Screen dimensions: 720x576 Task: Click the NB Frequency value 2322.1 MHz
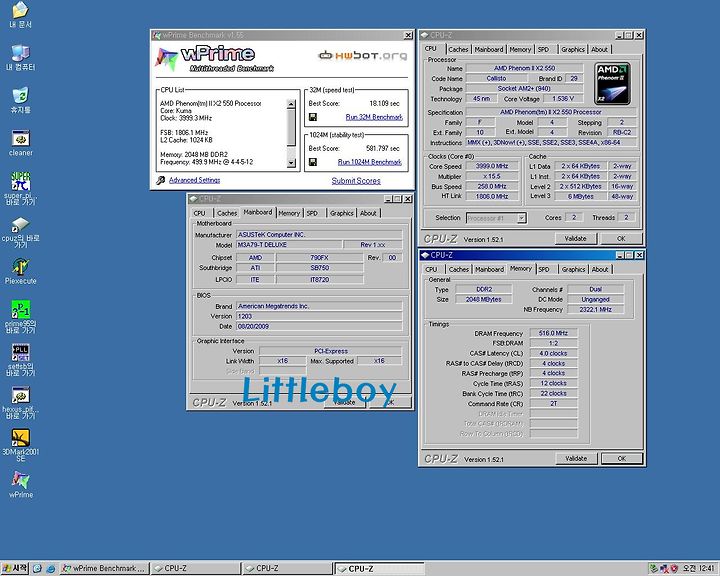tap(595, 310)
